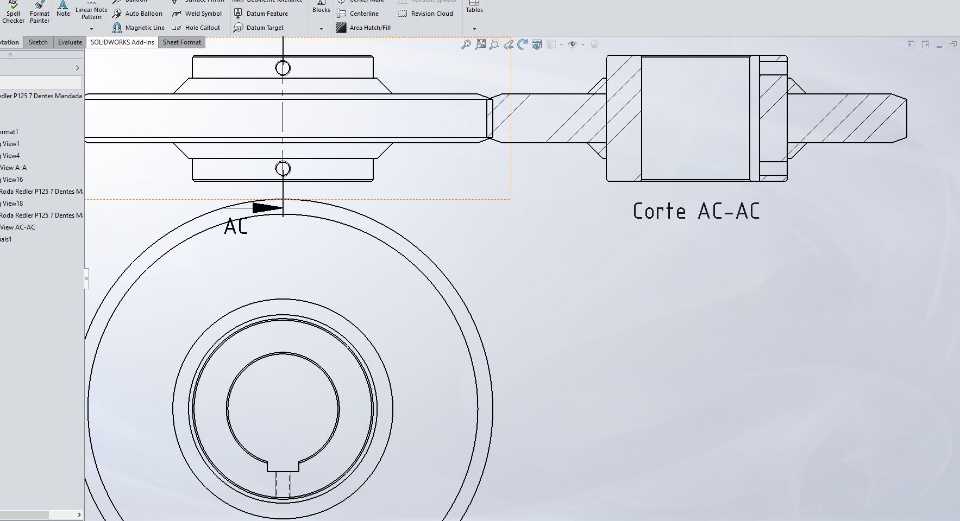960x521 pixels.
Task: Run the Spell Checker tool
Action: coord(13,12)
